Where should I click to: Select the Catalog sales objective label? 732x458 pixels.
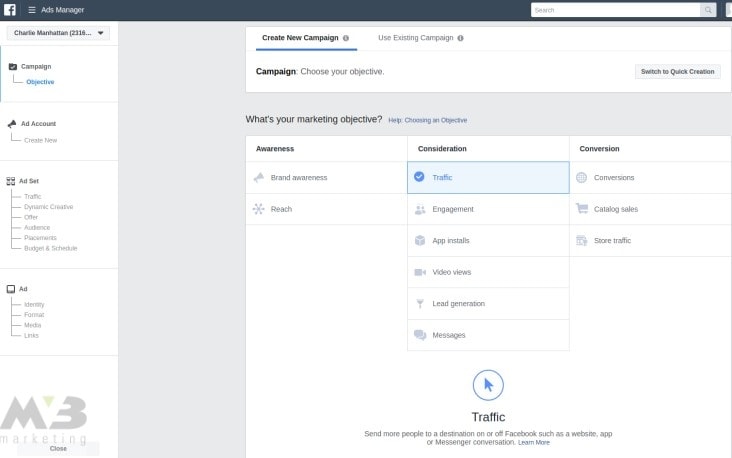pyautogui.click(x=616, y=209)
